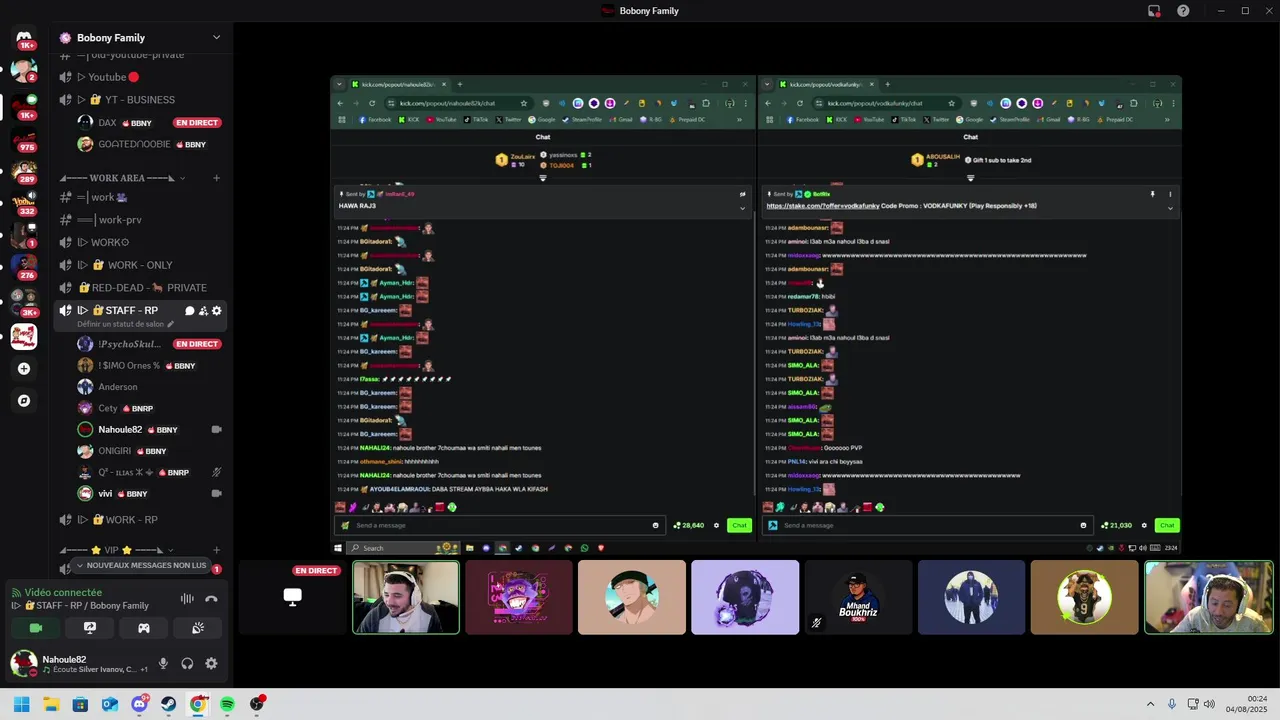The width and height of the screenshot is (1280, 720).
Task: Open the soundboard button in voice panel
Action: [198, 628]
